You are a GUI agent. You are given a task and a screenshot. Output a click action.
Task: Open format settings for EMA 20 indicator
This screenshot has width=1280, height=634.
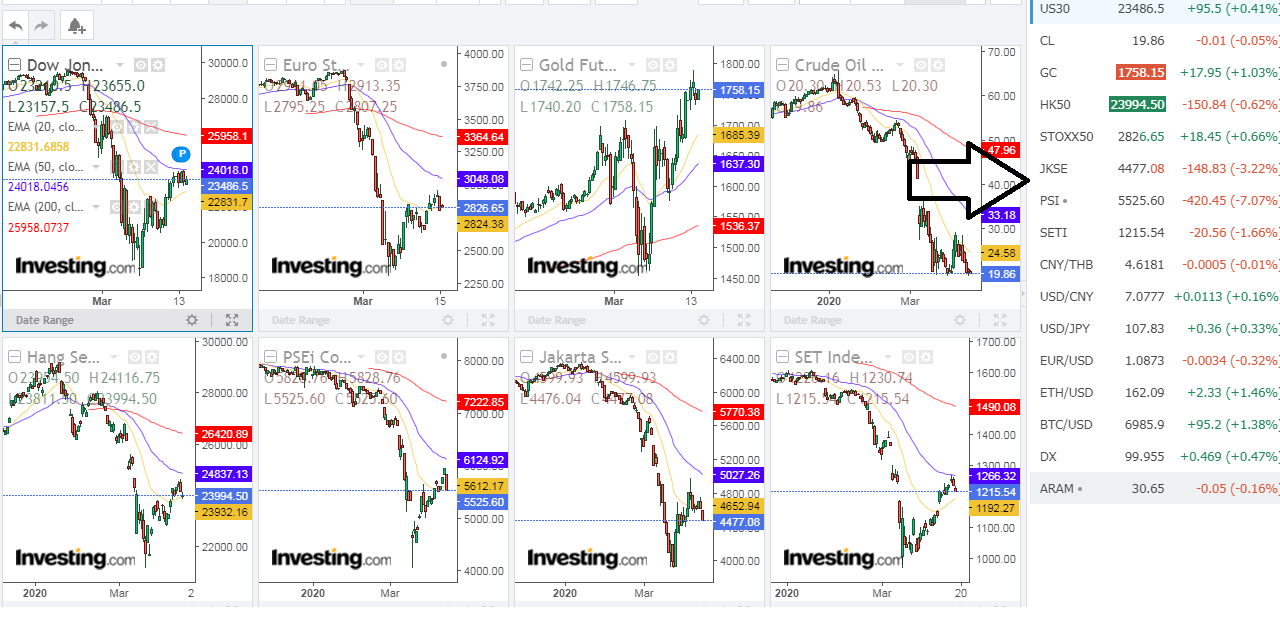(x=133, y=127)
